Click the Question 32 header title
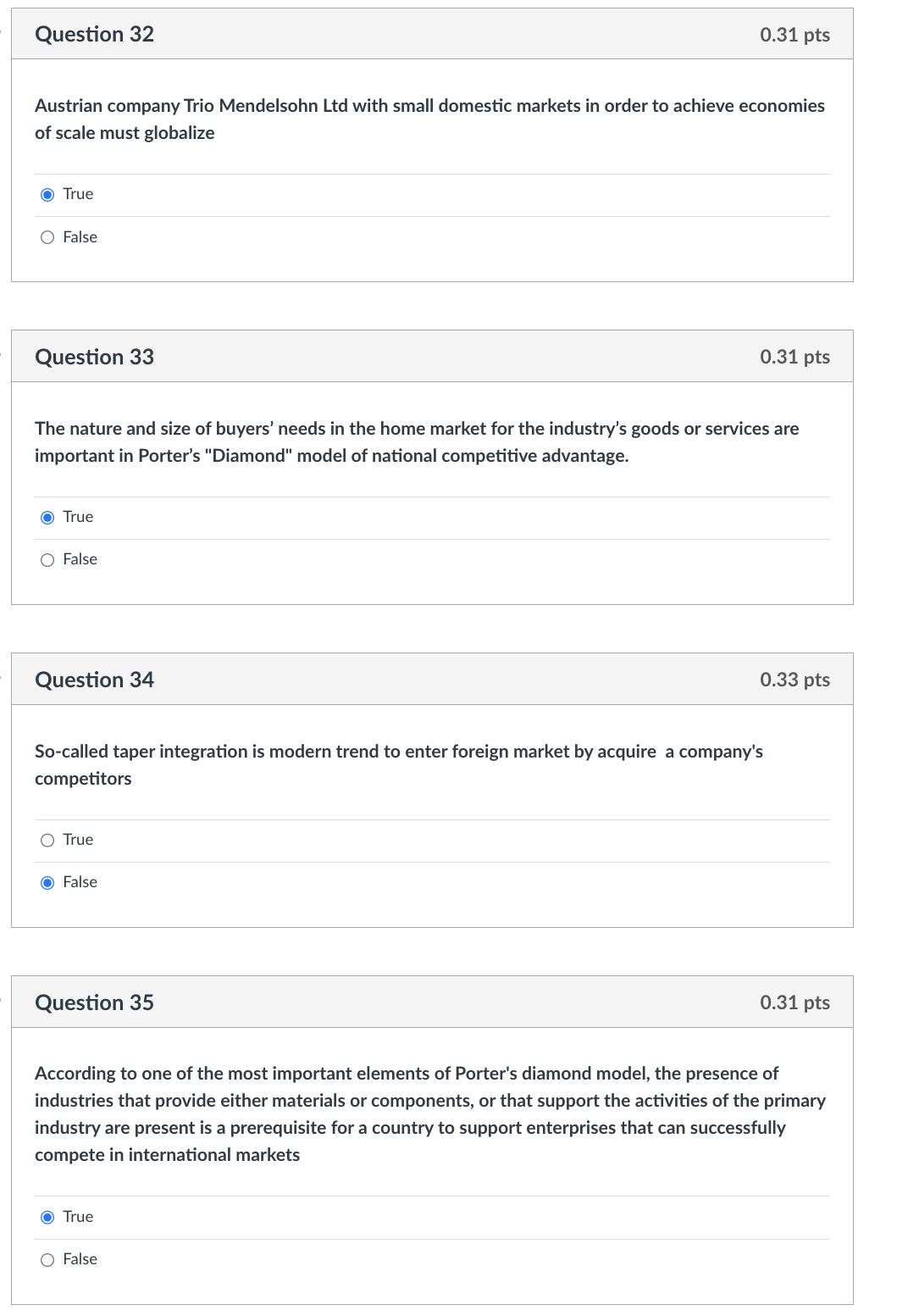Viewport: 908px width, 1316px height. [94, 34]
